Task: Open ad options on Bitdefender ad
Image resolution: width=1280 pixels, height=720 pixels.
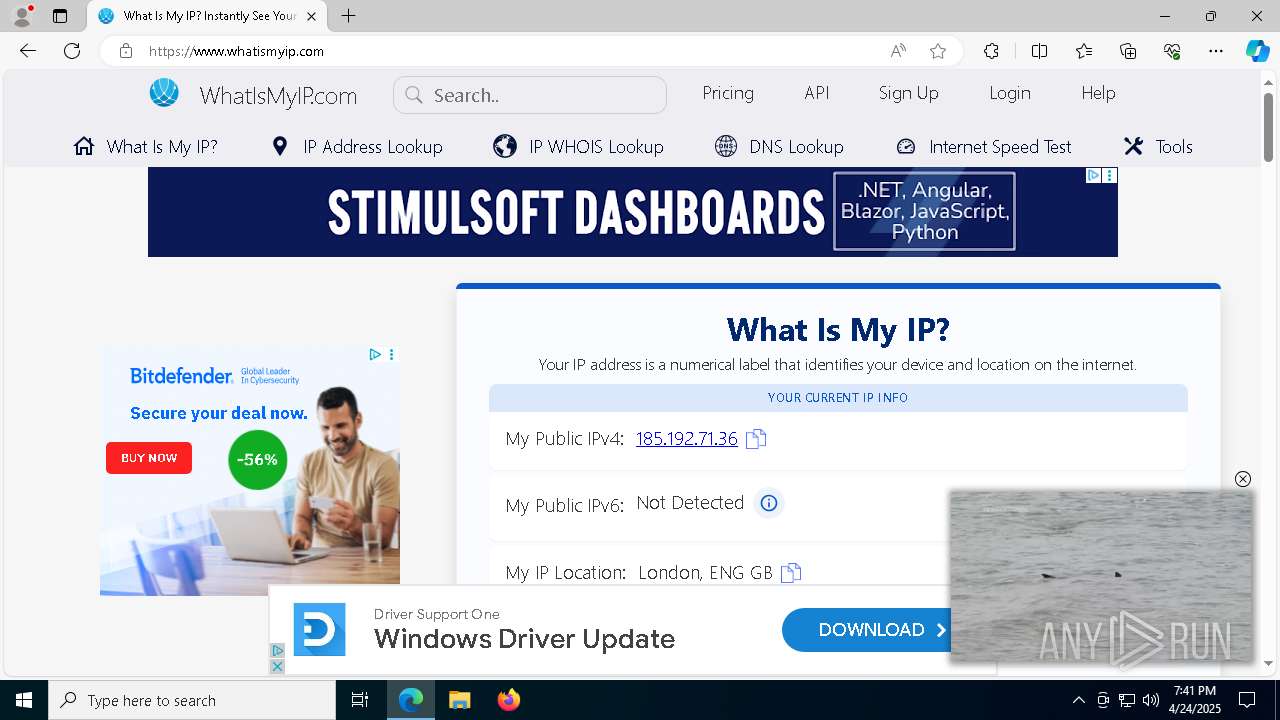Action: [391, 354]
